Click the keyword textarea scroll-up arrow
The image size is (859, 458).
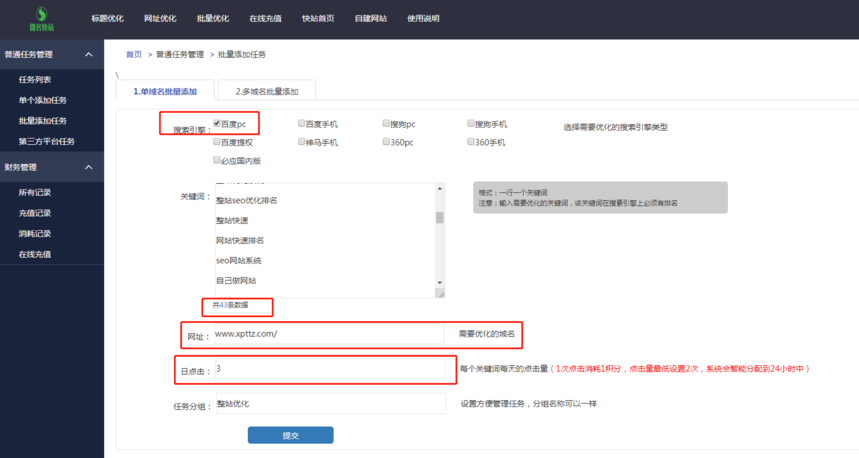click(x=439, y=188)
